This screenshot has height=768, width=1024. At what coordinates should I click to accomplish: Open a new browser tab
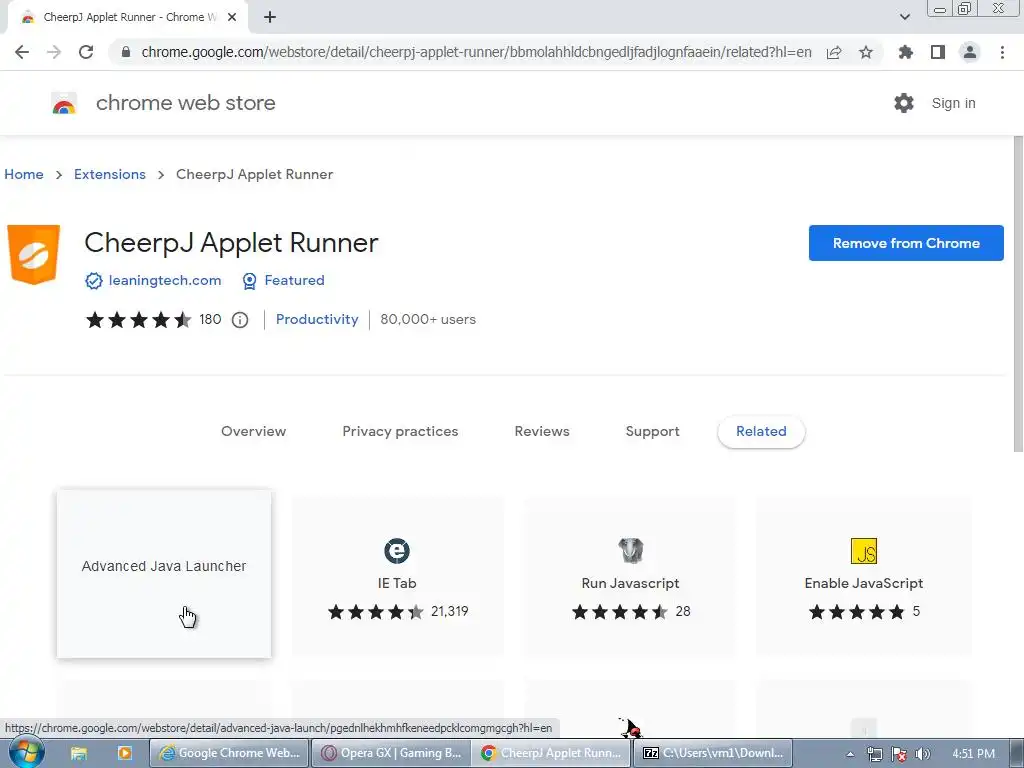[x=270, y=17]
